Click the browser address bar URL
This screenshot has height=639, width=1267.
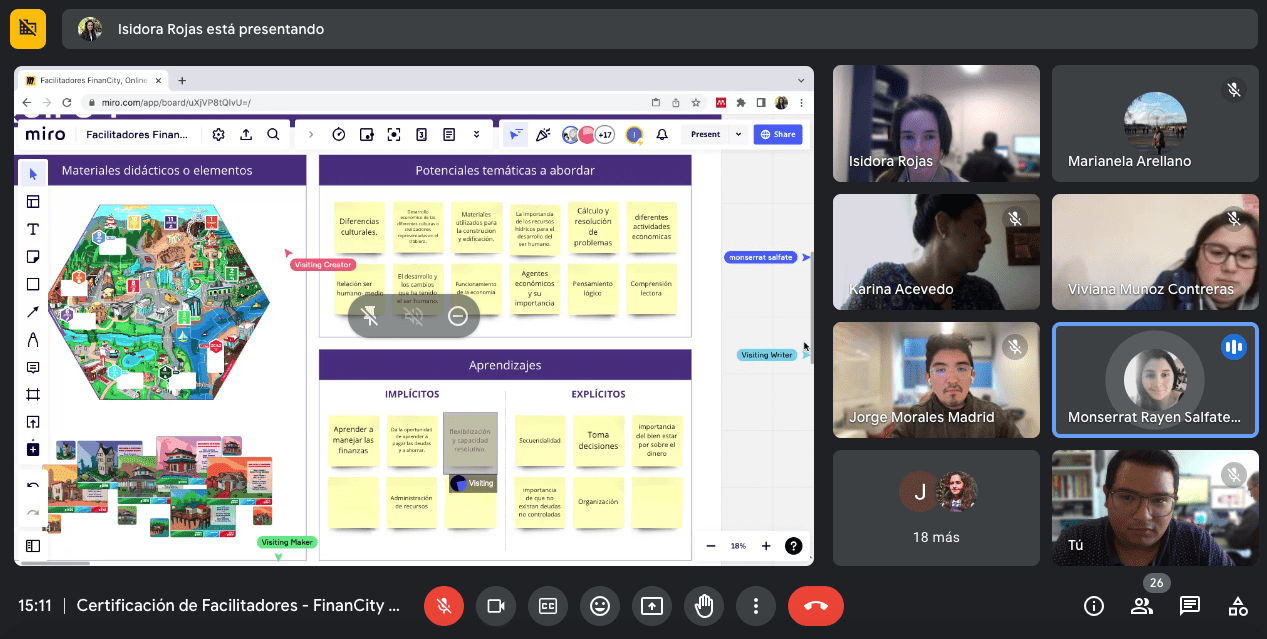click(x=175, y=103)
